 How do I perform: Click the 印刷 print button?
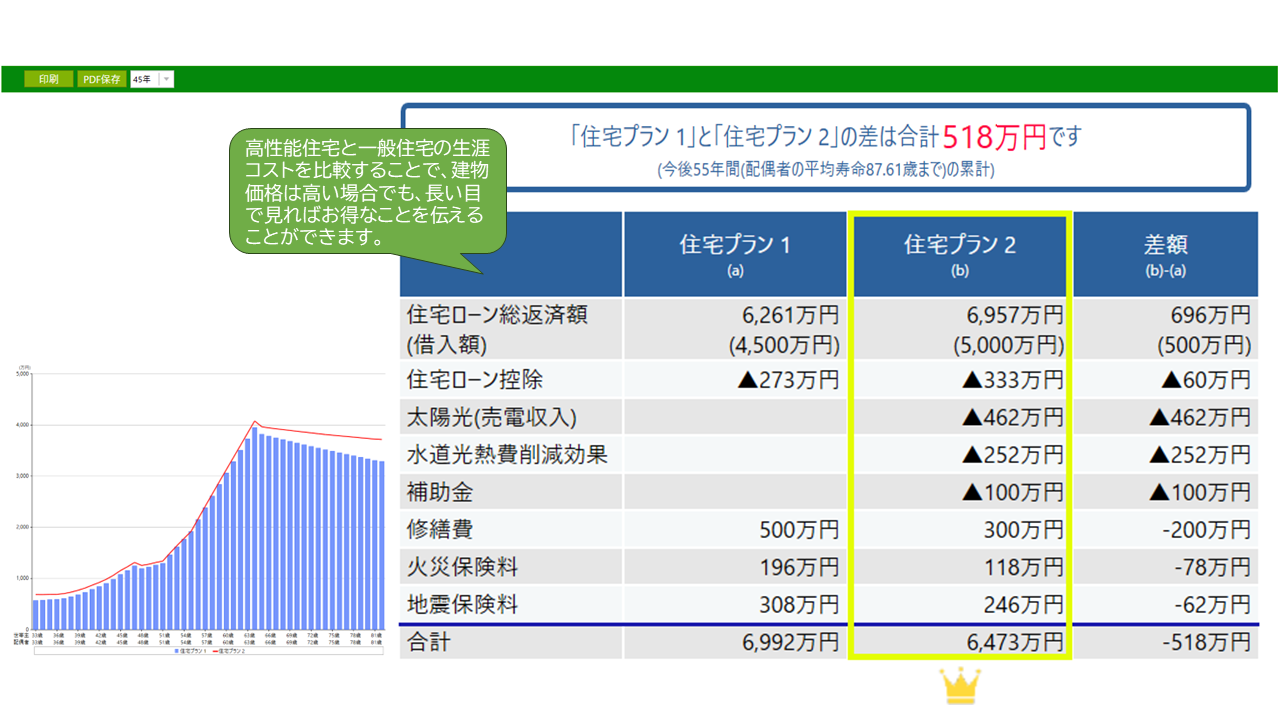pos(48,79)
